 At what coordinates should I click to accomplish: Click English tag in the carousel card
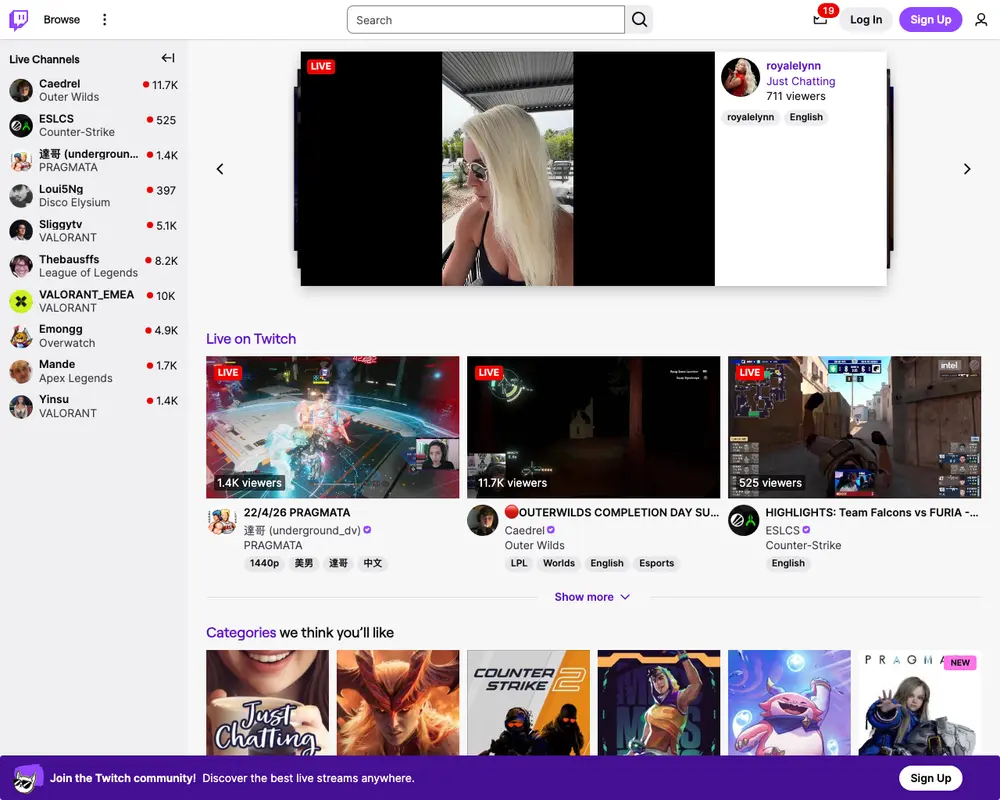pos(806,117)
